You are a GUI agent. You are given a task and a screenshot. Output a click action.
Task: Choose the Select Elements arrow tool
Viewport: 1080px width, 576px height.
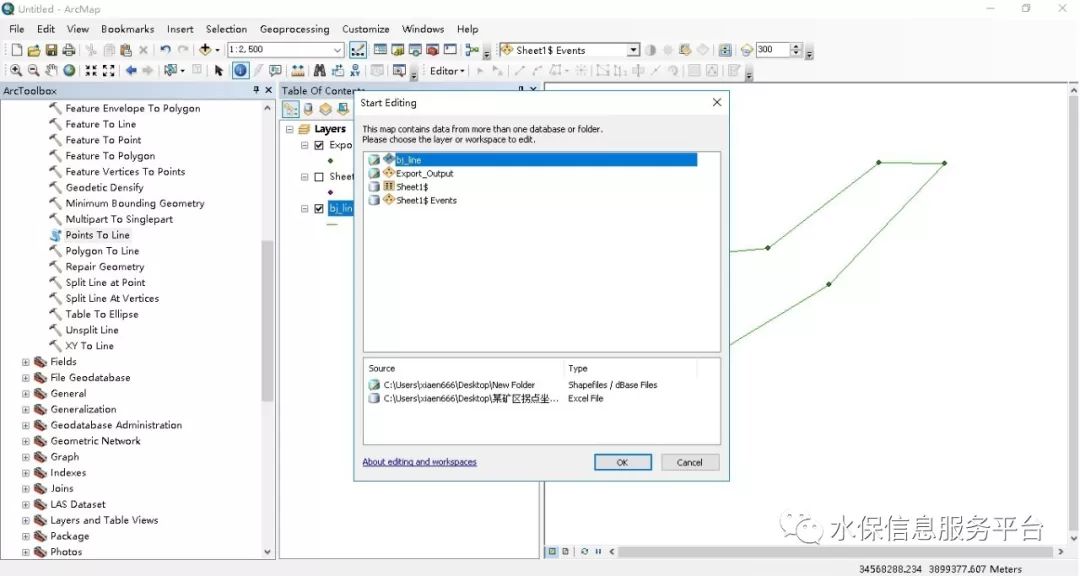[x=219, y=70]
